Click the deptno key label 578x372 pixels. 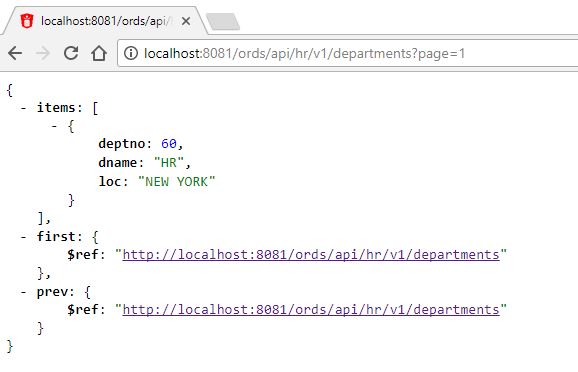click(x=122, y=143)
